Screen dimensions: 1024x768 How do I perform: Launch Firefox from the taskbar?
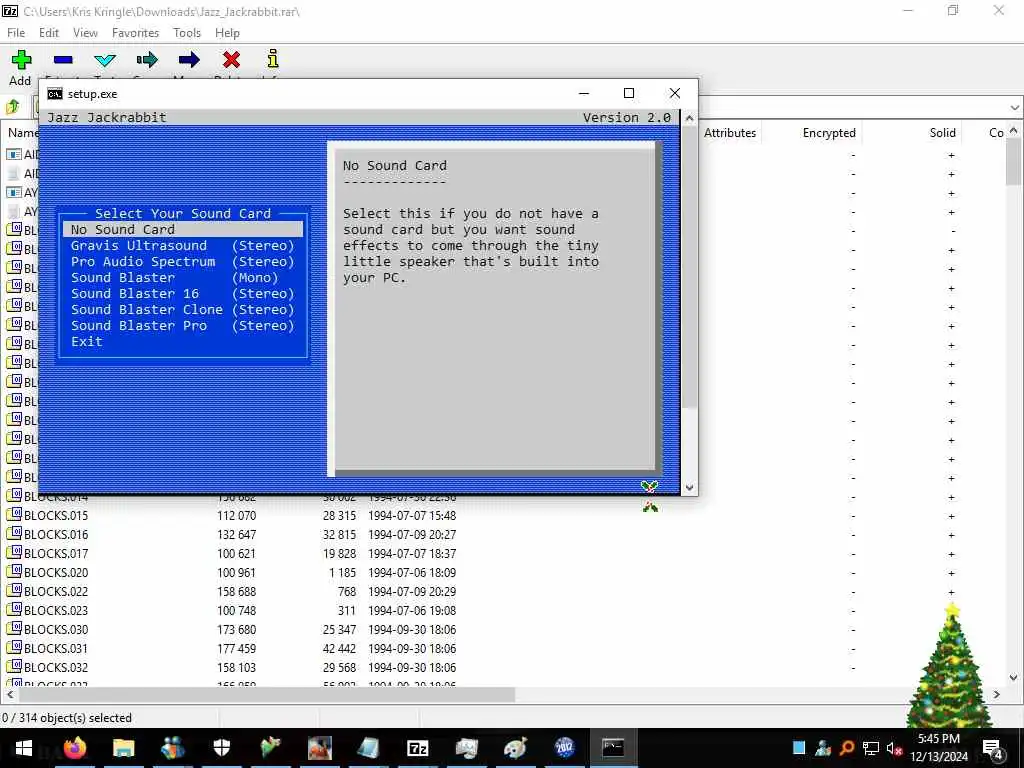point(74,748)
